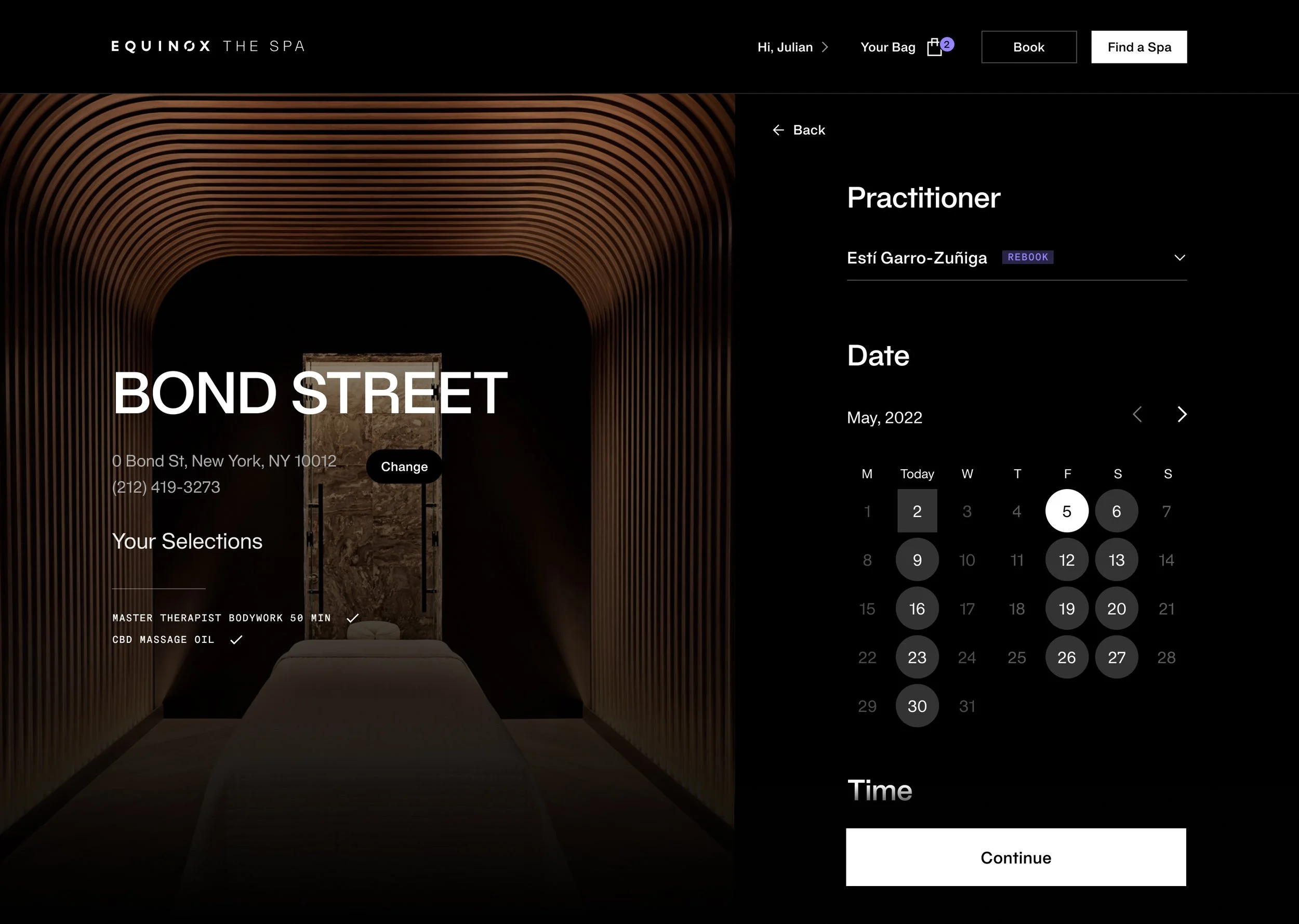Click Change to switch spa location
Viewport: 1299px width, 924px height.
coord(404,467)
